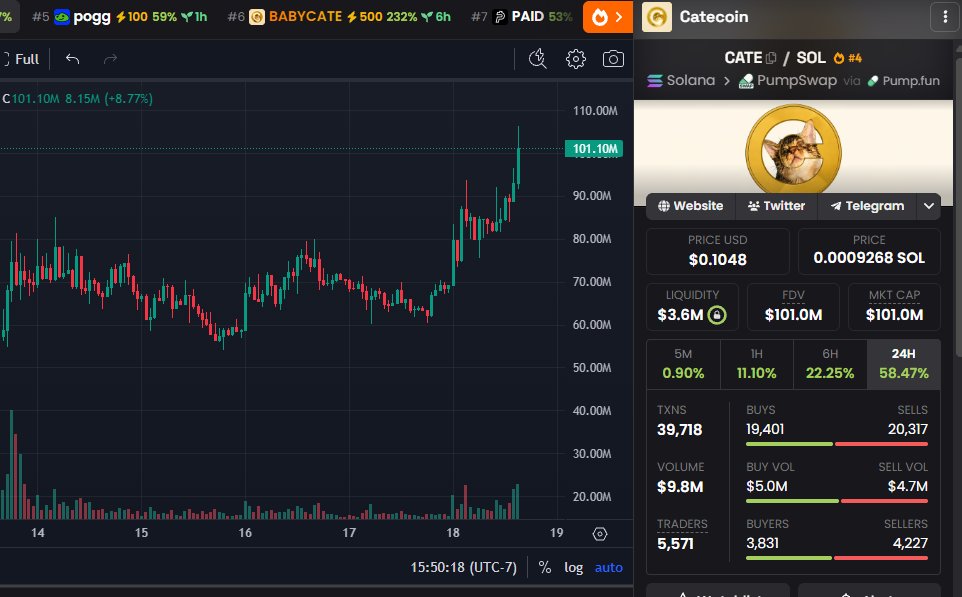Click the buyers/sellers ratio bar

837,558
